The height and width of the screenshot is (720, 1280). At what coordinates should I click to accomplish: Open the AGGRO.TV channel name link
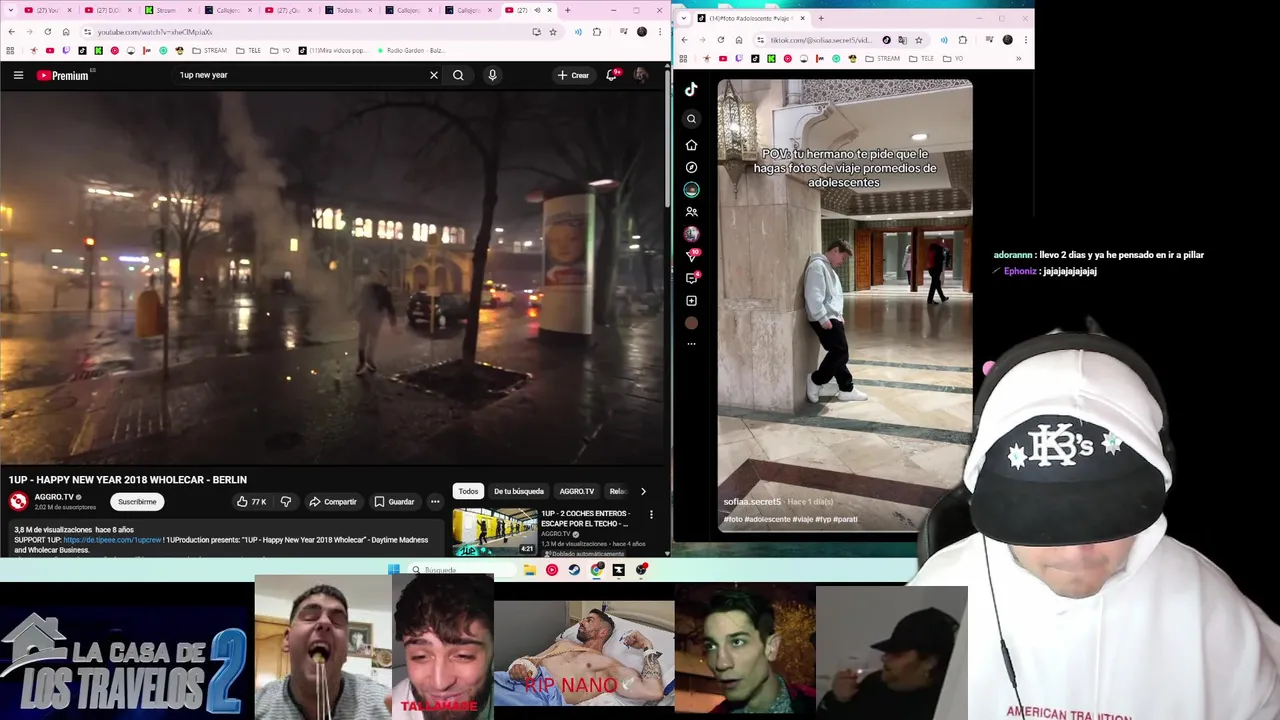[53, 497]
